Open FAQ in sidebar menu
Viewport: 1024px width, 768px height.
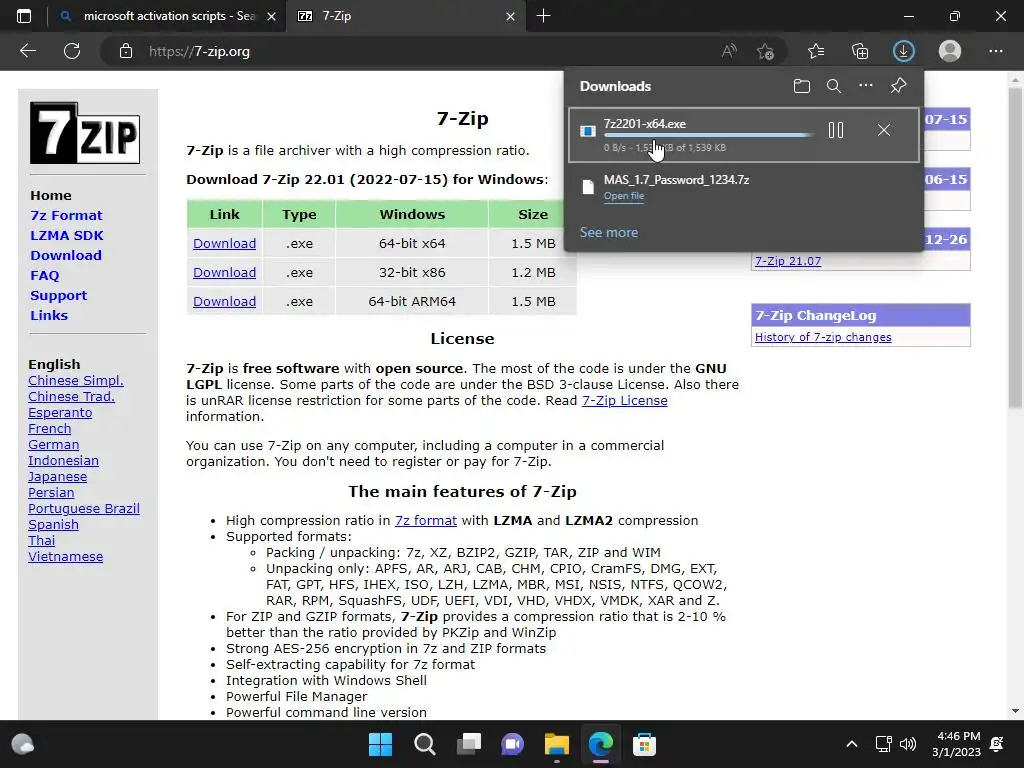44,276
